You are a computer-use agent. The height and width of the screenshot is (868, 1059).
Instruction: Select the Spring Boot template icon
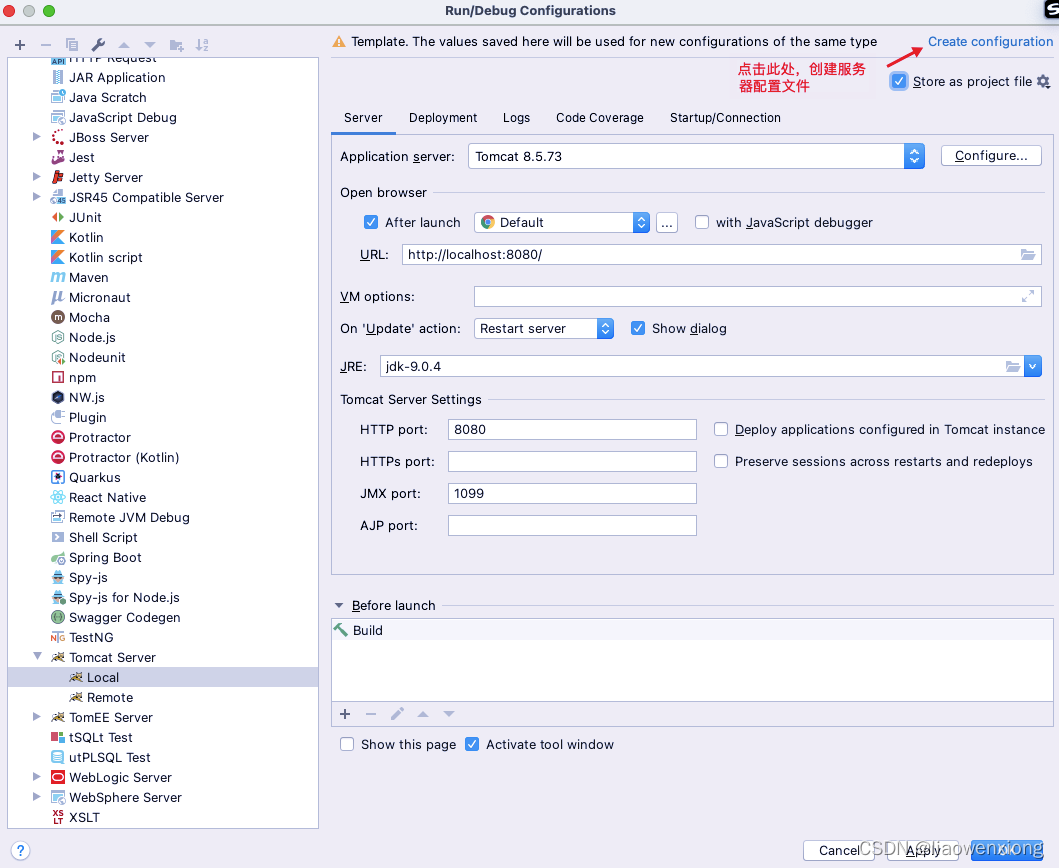pyautogui.click(x=58, y=558)
